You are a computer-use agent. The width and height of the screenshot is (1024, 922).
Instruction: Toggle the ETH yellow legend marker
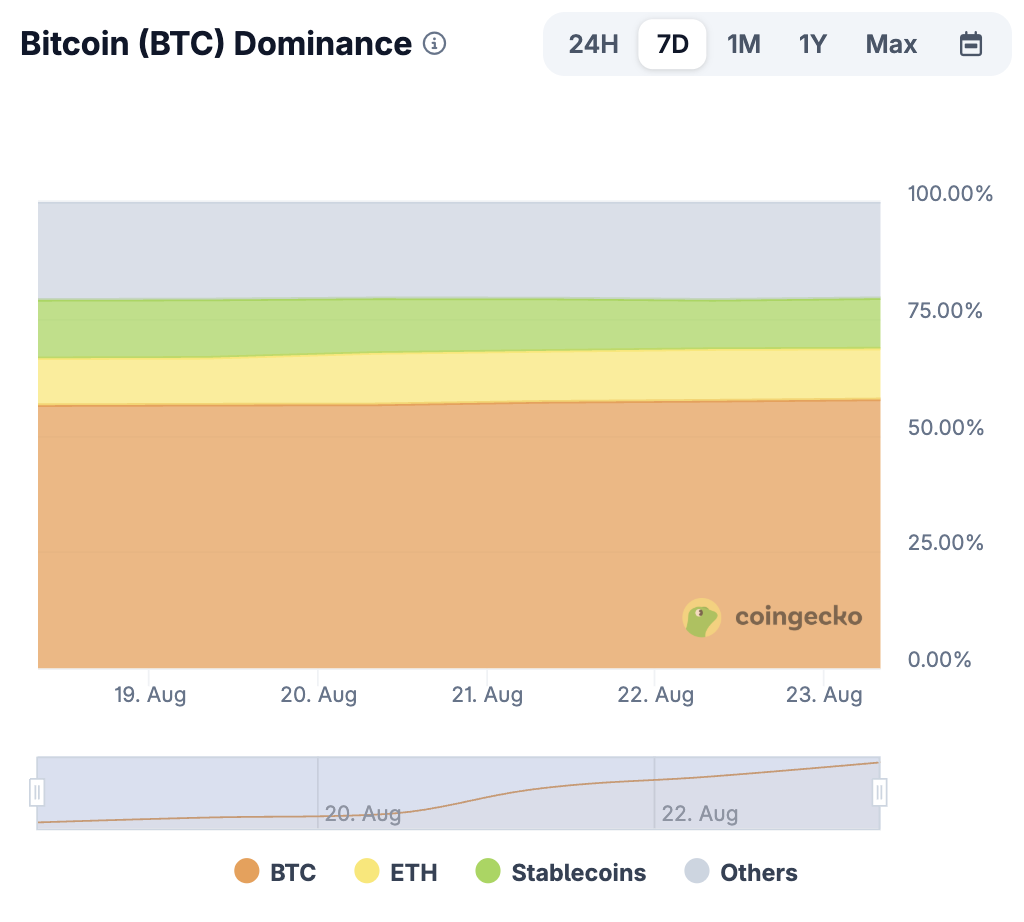367,871
